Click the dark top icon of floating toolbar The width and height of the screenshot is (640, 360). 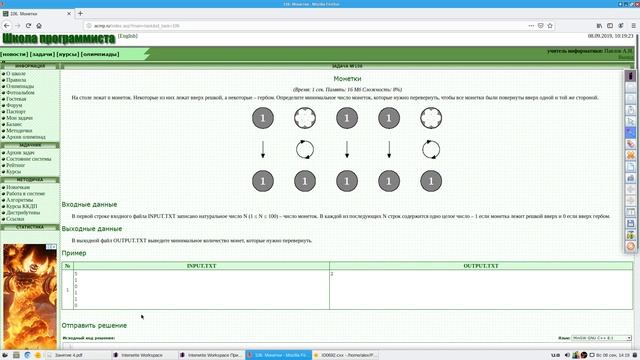pos(631,76)
